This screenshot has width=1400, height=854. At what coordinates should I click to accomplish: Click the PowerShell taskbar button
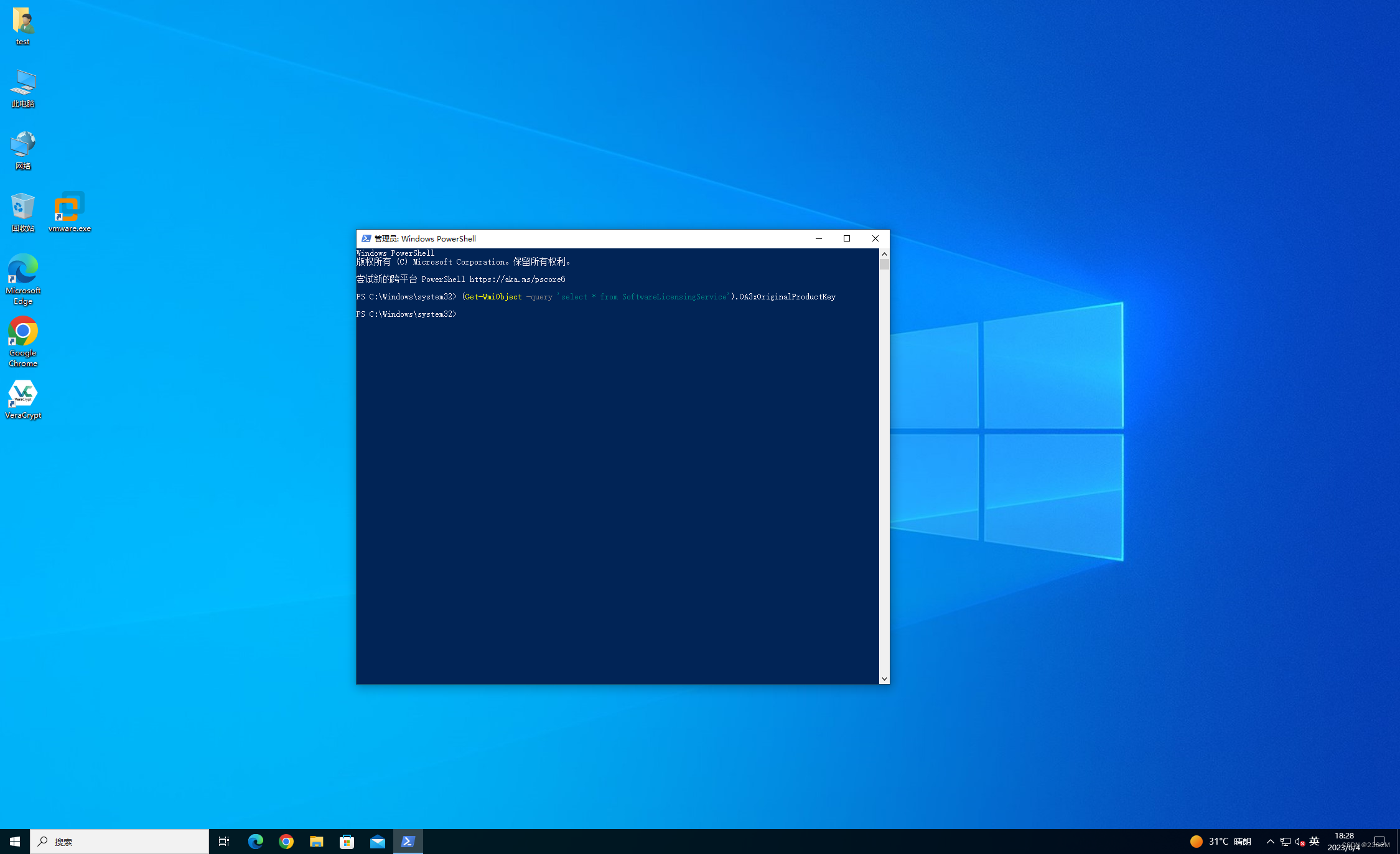(408, 842)
